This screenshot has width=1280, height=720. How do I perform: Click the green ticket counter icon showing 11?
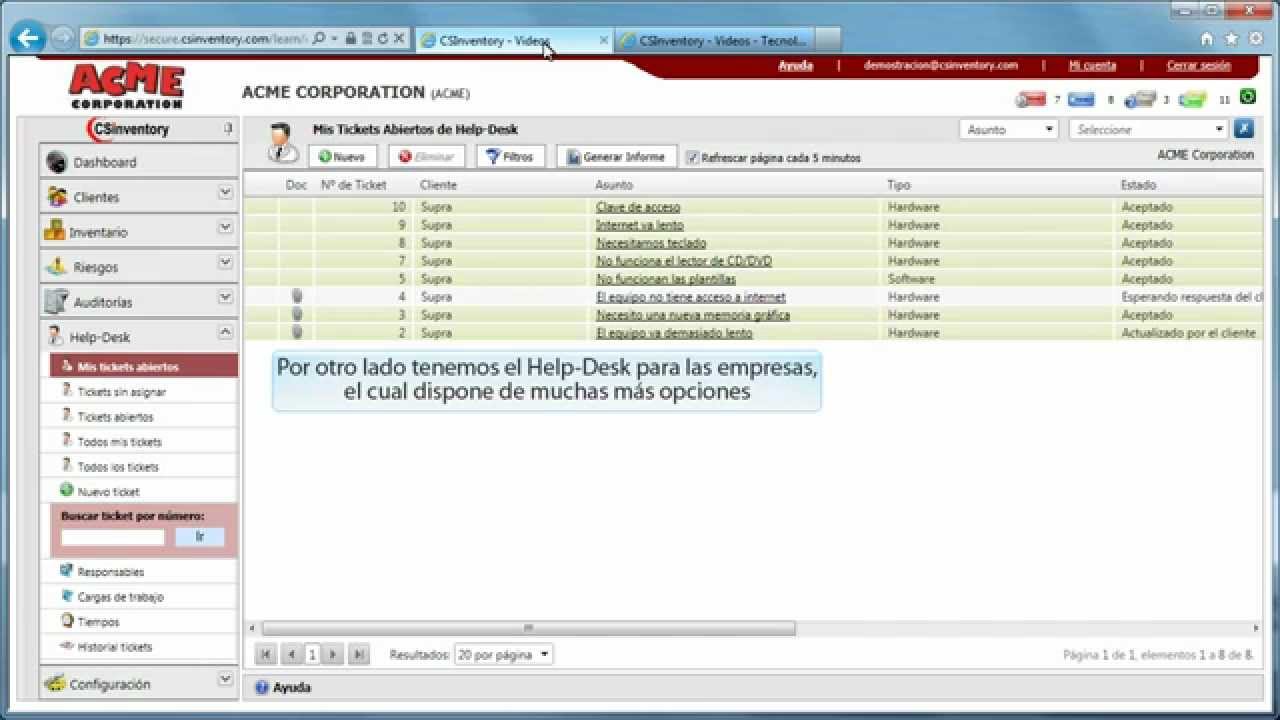(x=1193, y=99)
